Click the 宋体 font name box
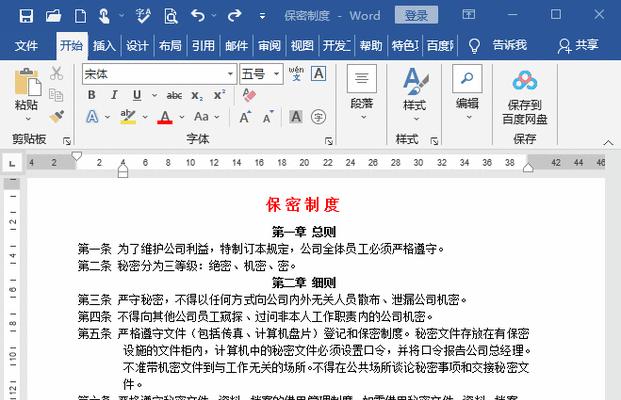621x400 pixels. click(154, 74)
